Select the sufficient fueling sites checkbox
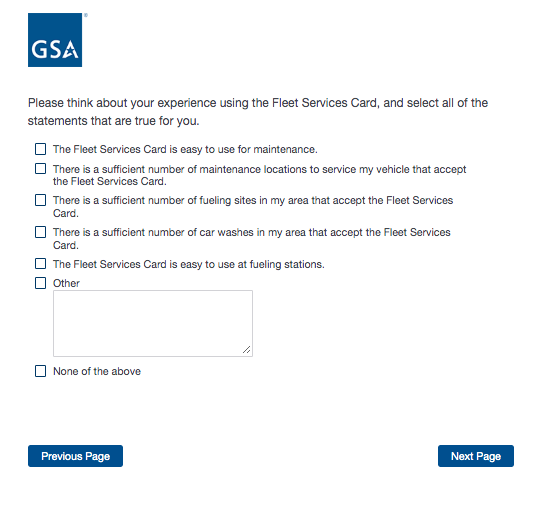 tap(40, 200)
